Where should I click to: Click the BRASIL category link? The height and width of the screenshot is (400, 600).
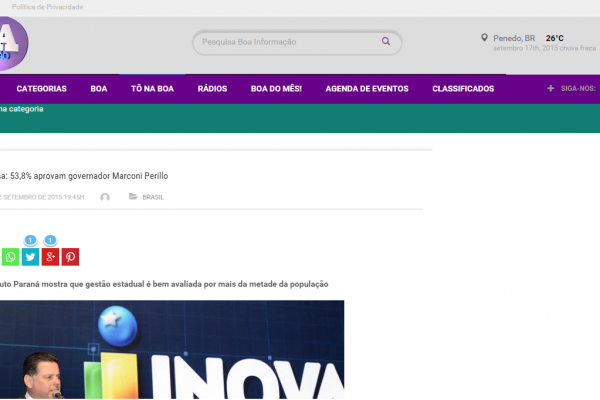[153, 197]
